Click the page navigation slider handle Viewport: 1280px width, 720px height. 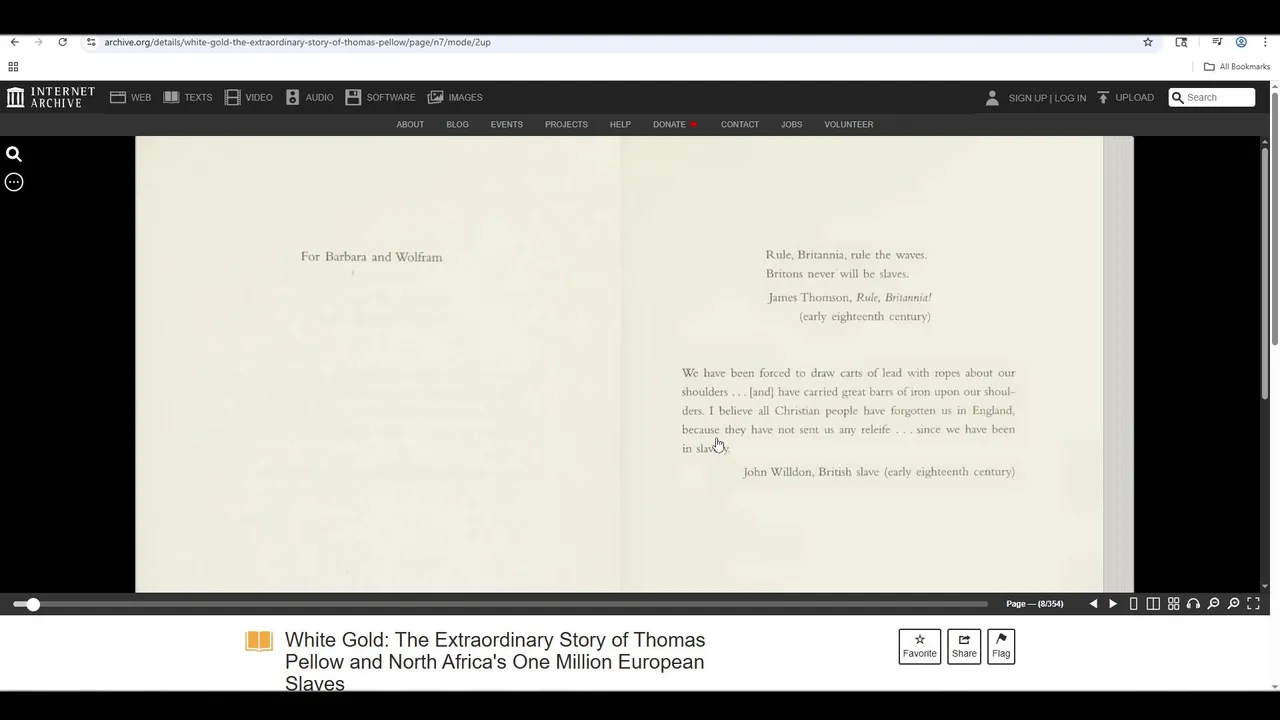33,604
